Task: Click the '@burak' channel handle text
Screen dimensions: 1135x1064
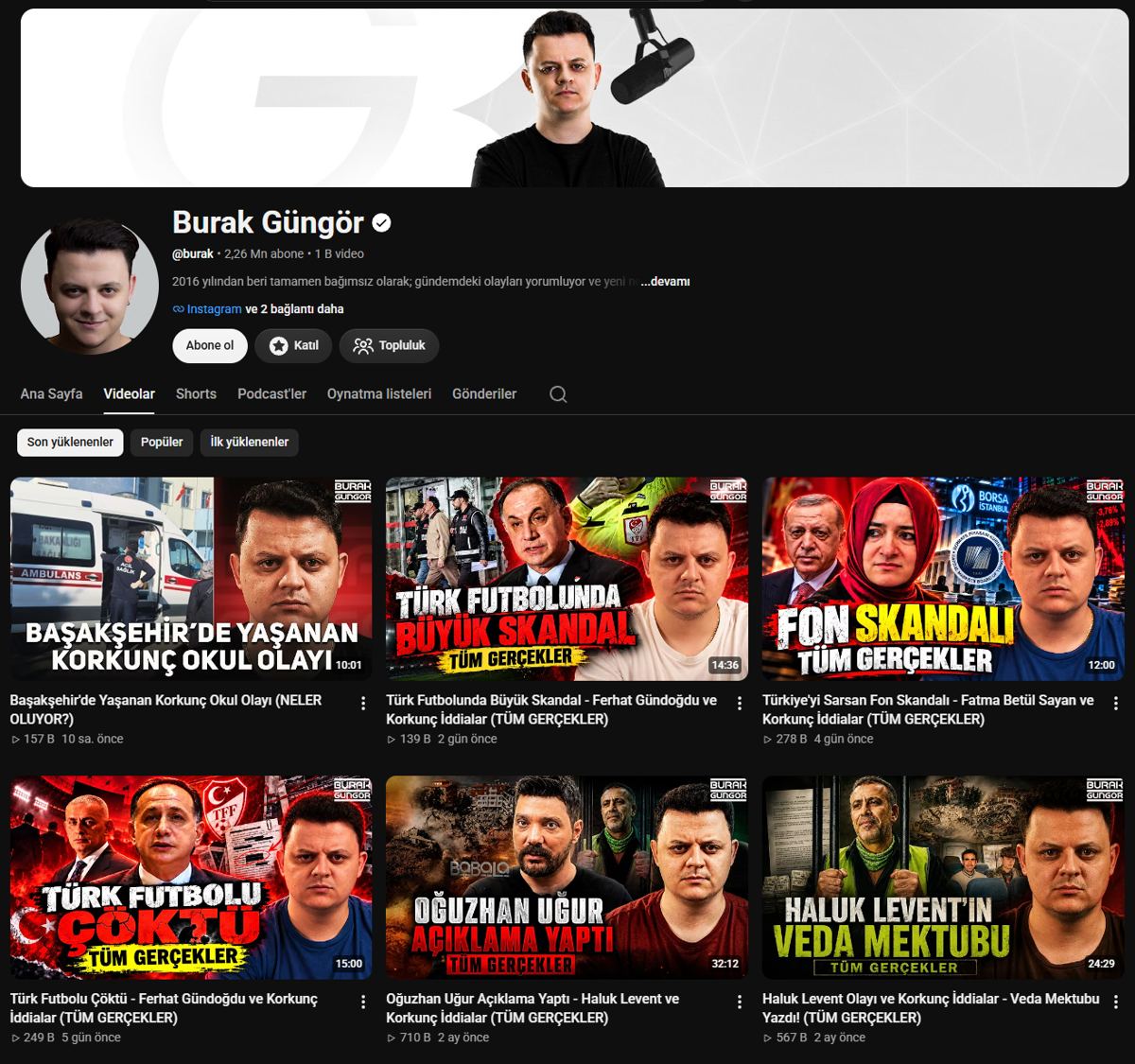Action: click(193, 253)
